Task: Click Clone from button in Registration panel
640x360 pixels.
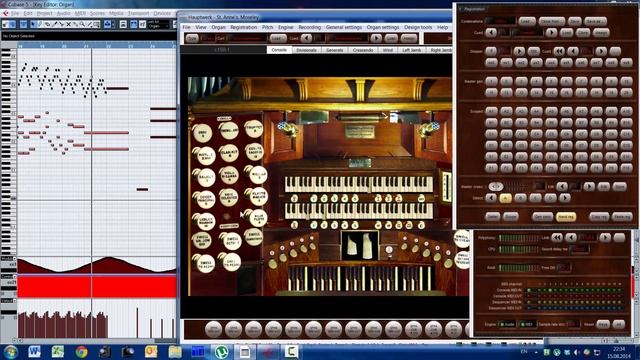Action: tap(551, 21)
